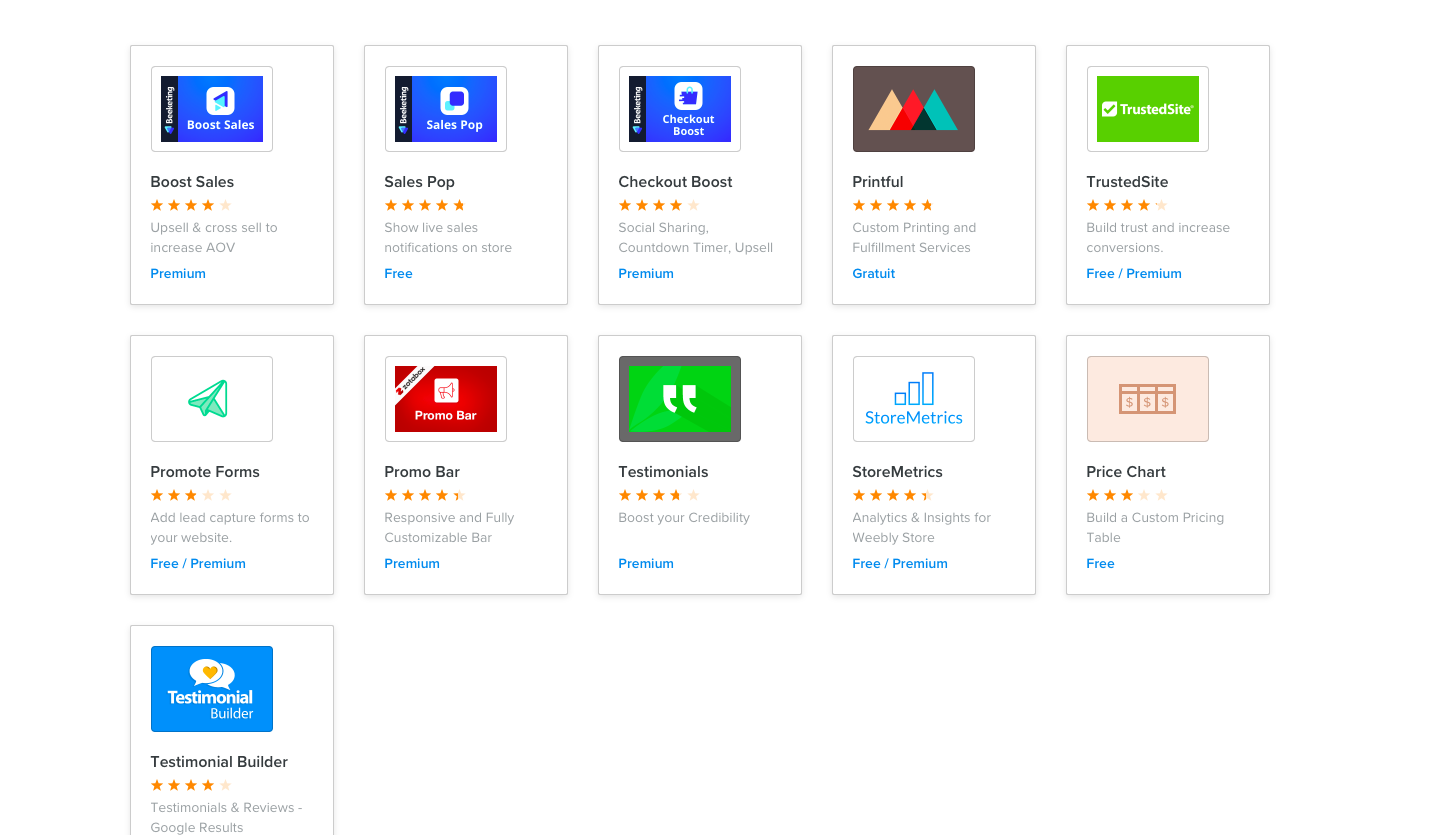Open the Testimonial Builder blue logo
Viewport: 1437px width, 835px height.
pos(212,689)
